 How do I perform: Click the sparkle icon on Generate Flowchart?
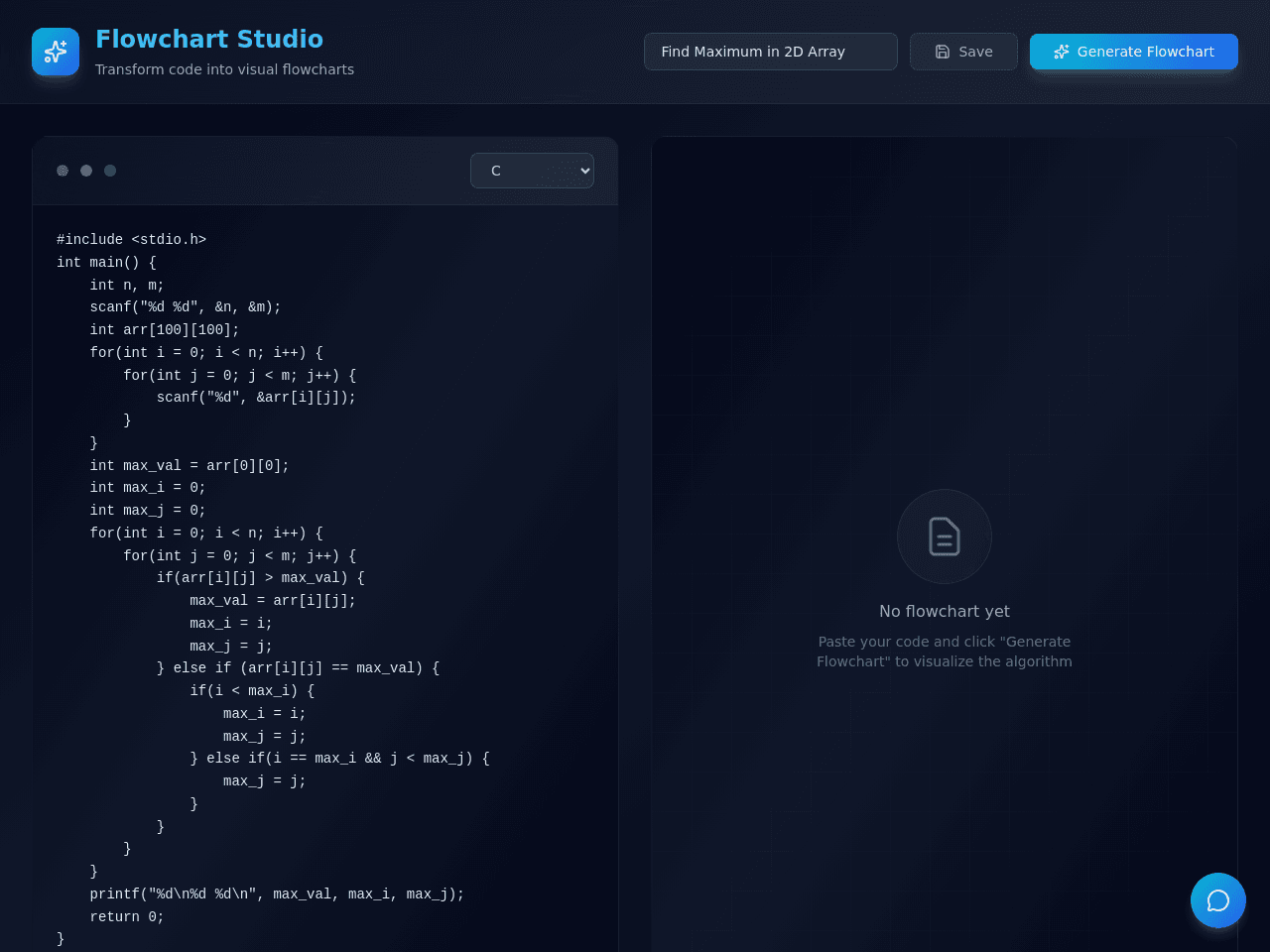(x=1062, y=52)
